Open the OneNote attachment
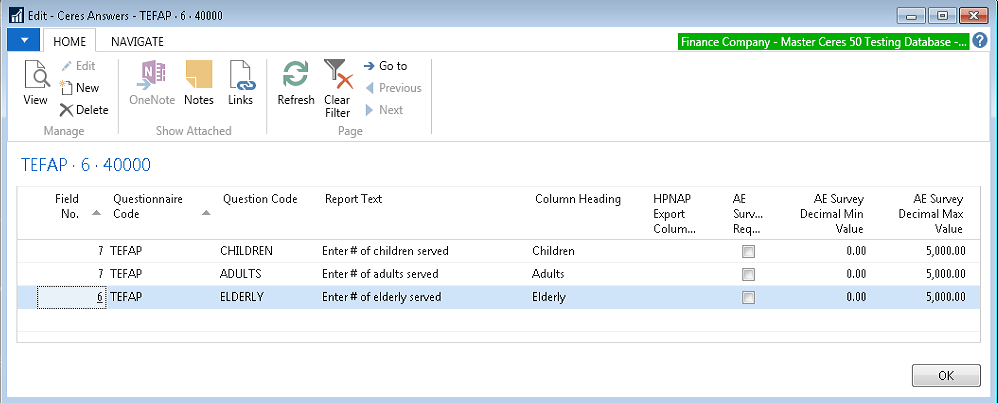 152,82
